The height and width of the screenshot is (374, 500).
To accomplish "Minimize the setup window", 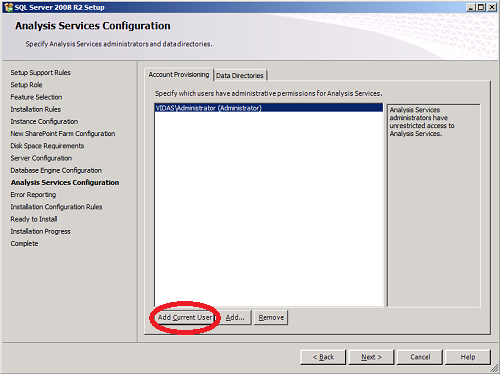I will [471, 7].
